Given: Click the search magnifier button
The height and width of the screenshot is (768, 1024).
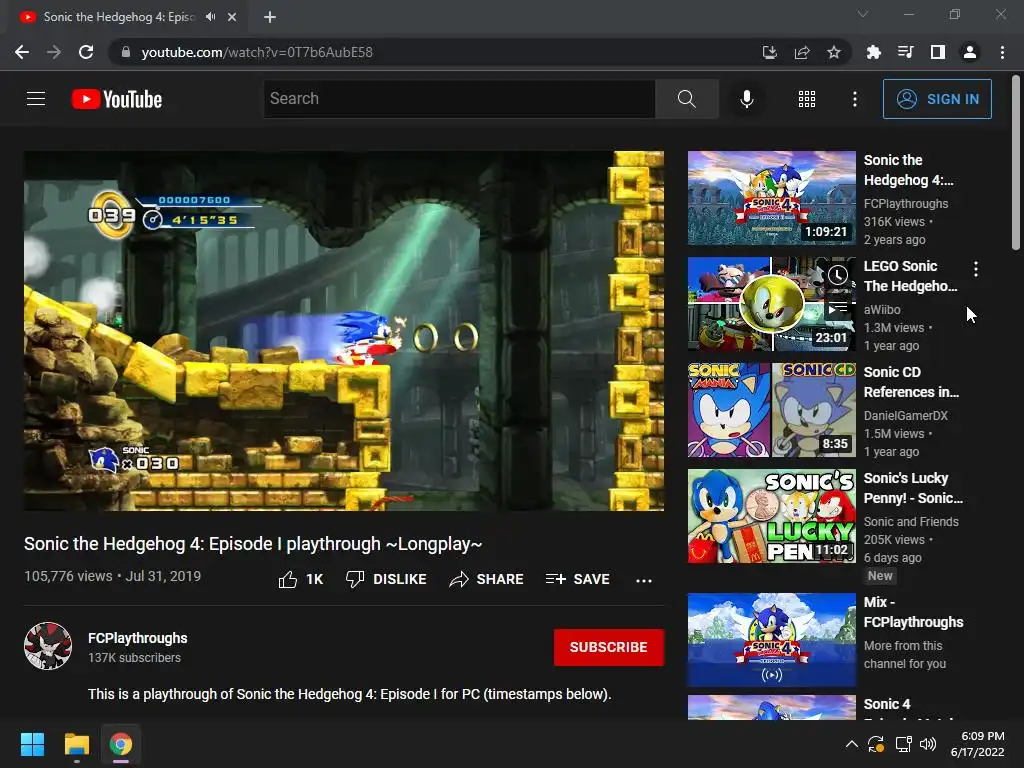Looking at the screenshot, I should tap(686, 99).
